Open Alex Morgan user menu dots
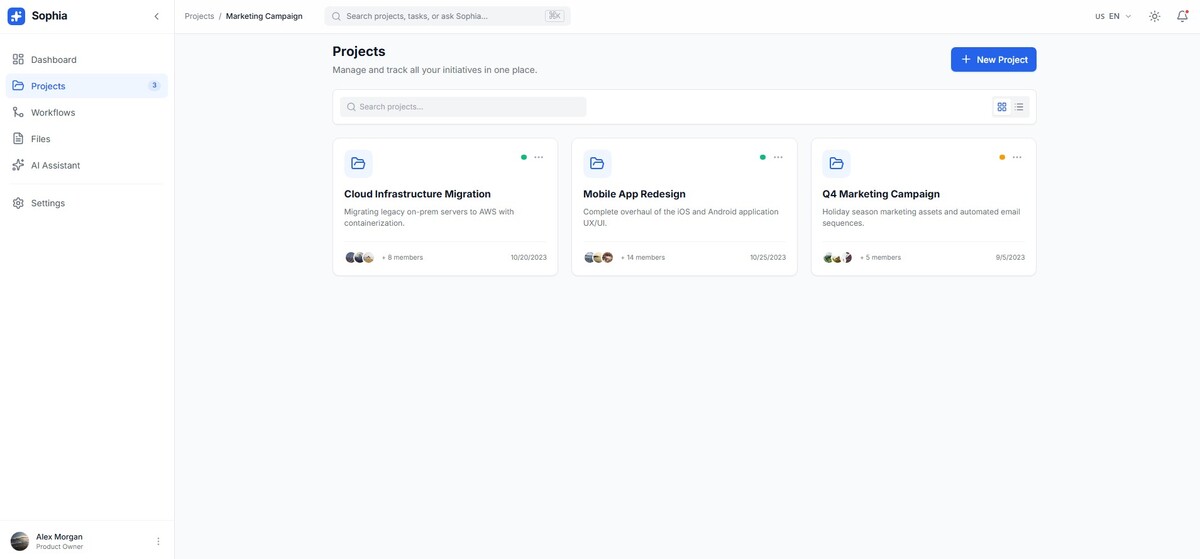1200x559 pixels. click(158, 541)
